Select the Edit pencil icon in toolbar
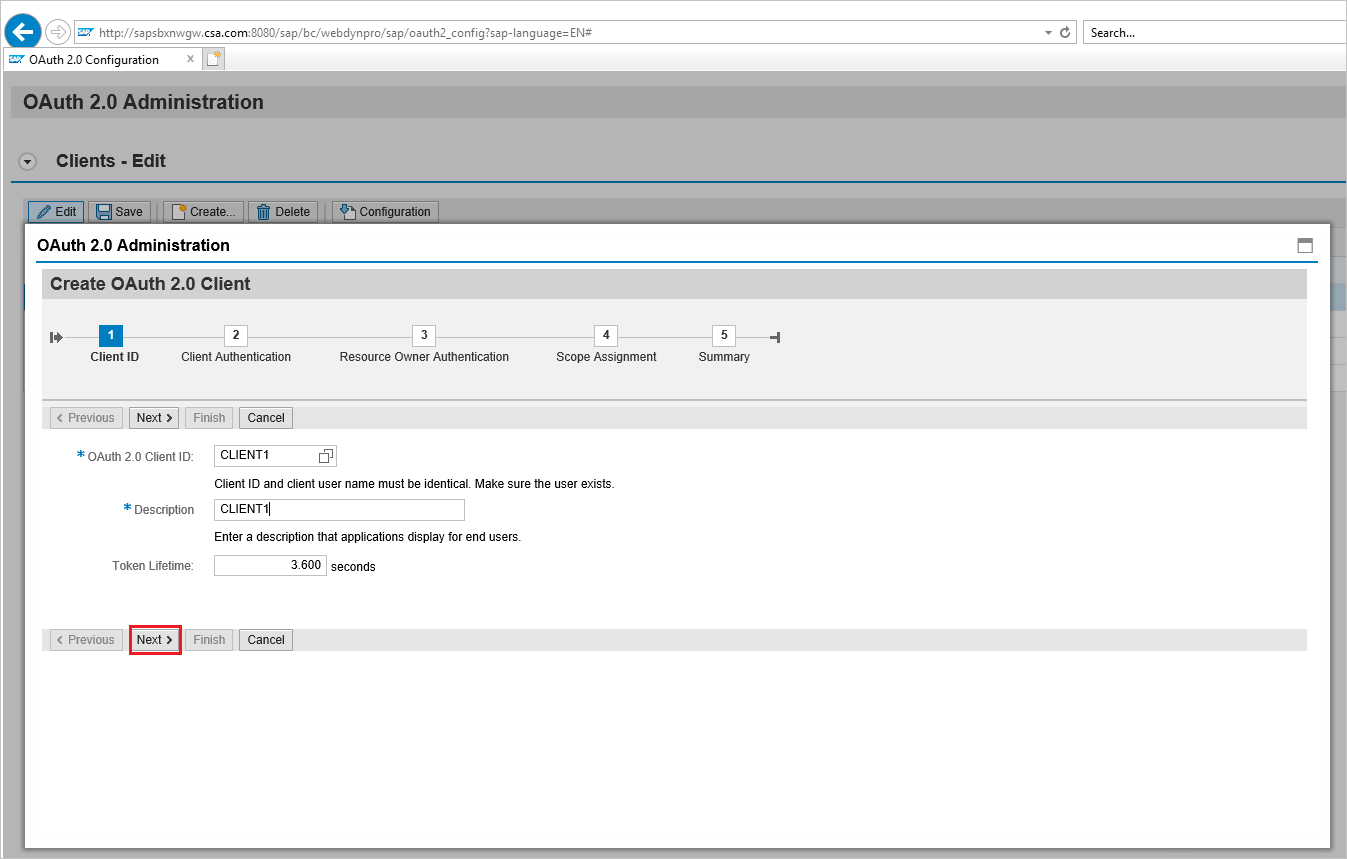The width and height of the screenshot is (1347, 859). point(42,211)
